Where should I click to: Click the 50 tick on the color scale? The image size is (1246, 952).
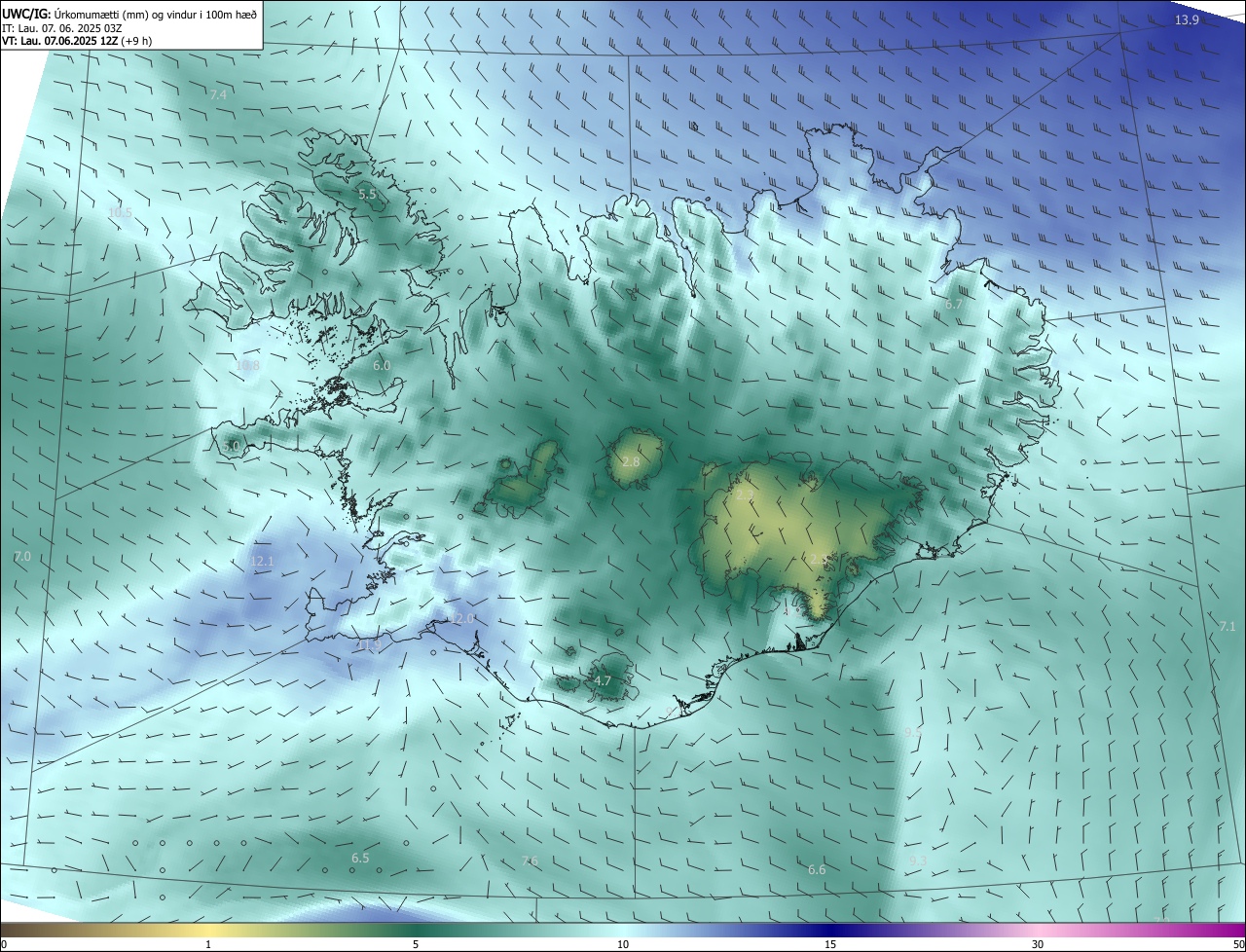1238,944
